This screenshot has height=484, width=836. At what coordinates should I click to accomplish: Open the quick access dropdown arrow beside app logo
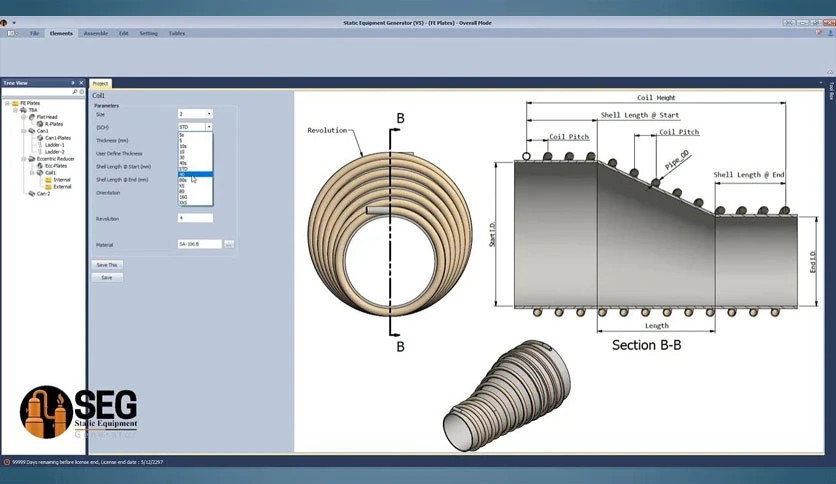tap(14, 23)
